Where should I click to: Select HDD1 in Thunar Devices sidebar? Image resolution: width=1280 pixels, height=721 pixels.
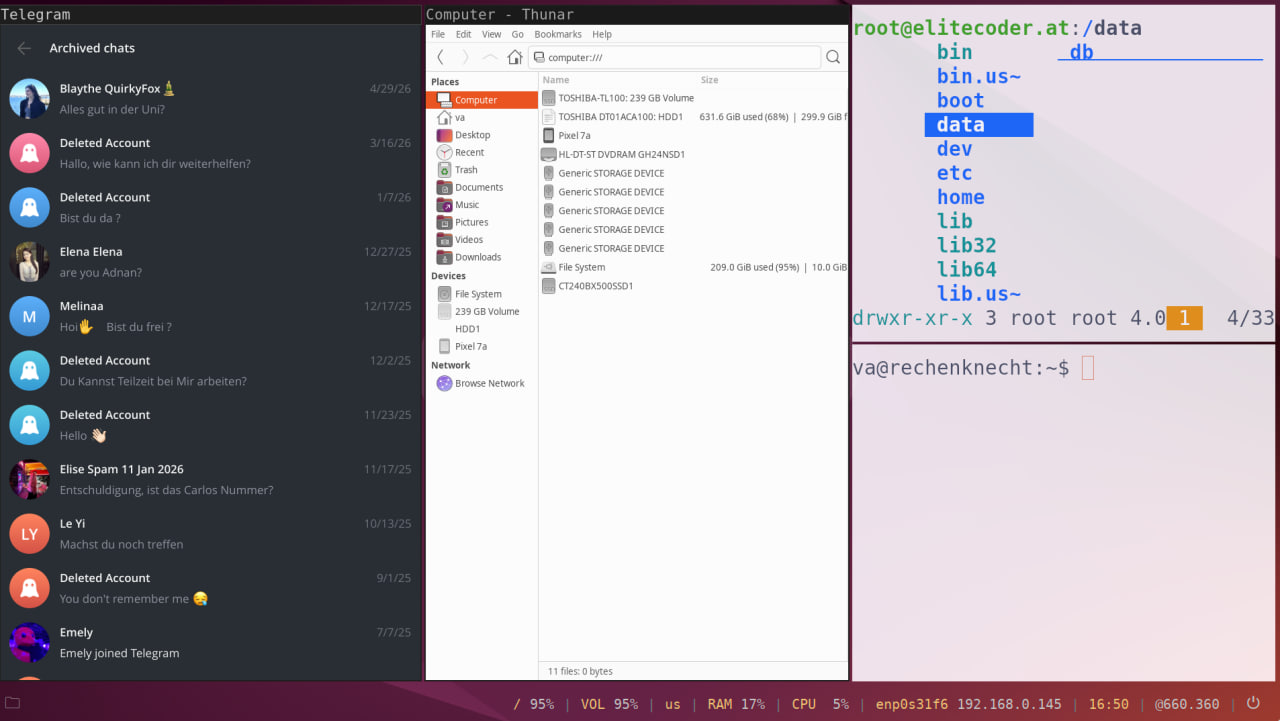coord(482,329)
